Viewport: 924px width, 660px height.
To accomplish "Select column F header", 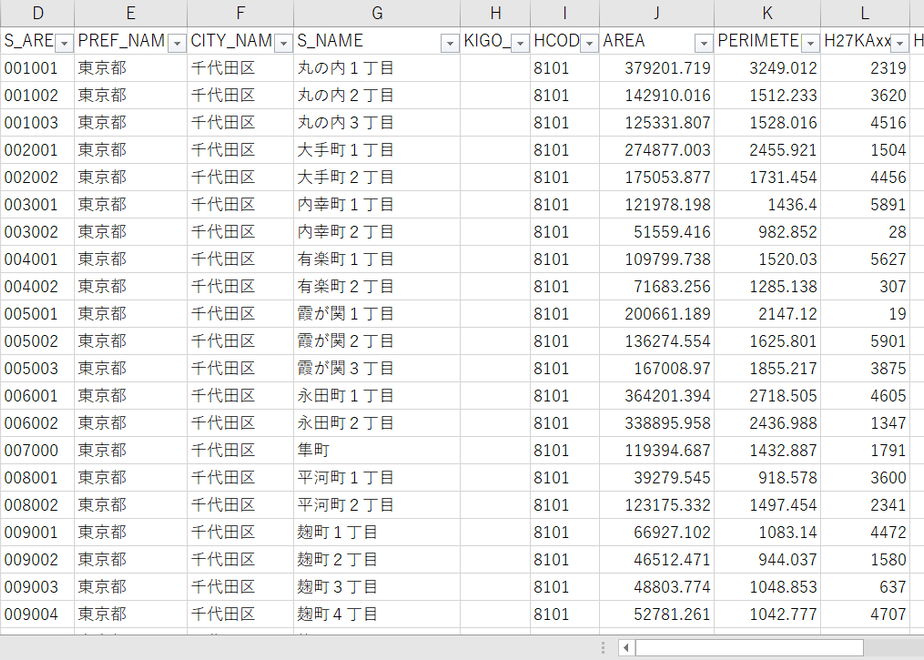I will (240, 13).
